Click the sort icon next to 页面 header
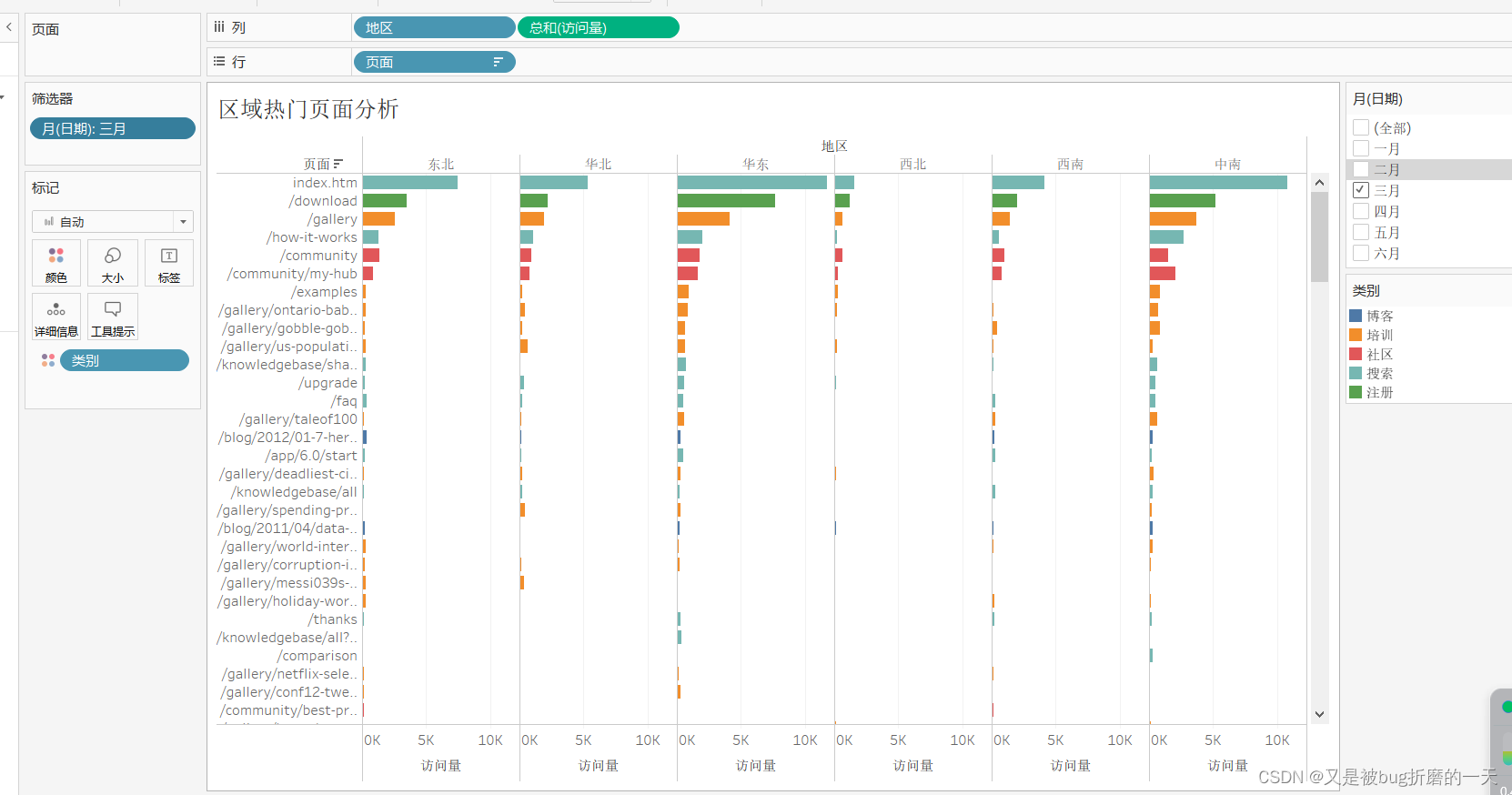The image size is (1512, 795). point(338,164)
